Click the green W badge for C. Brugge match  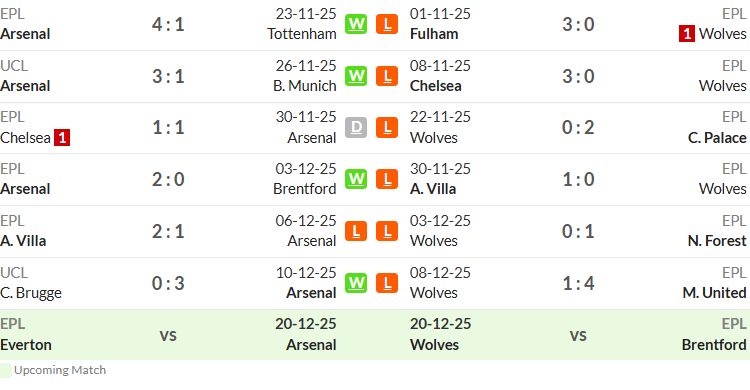tap(356, 283)
